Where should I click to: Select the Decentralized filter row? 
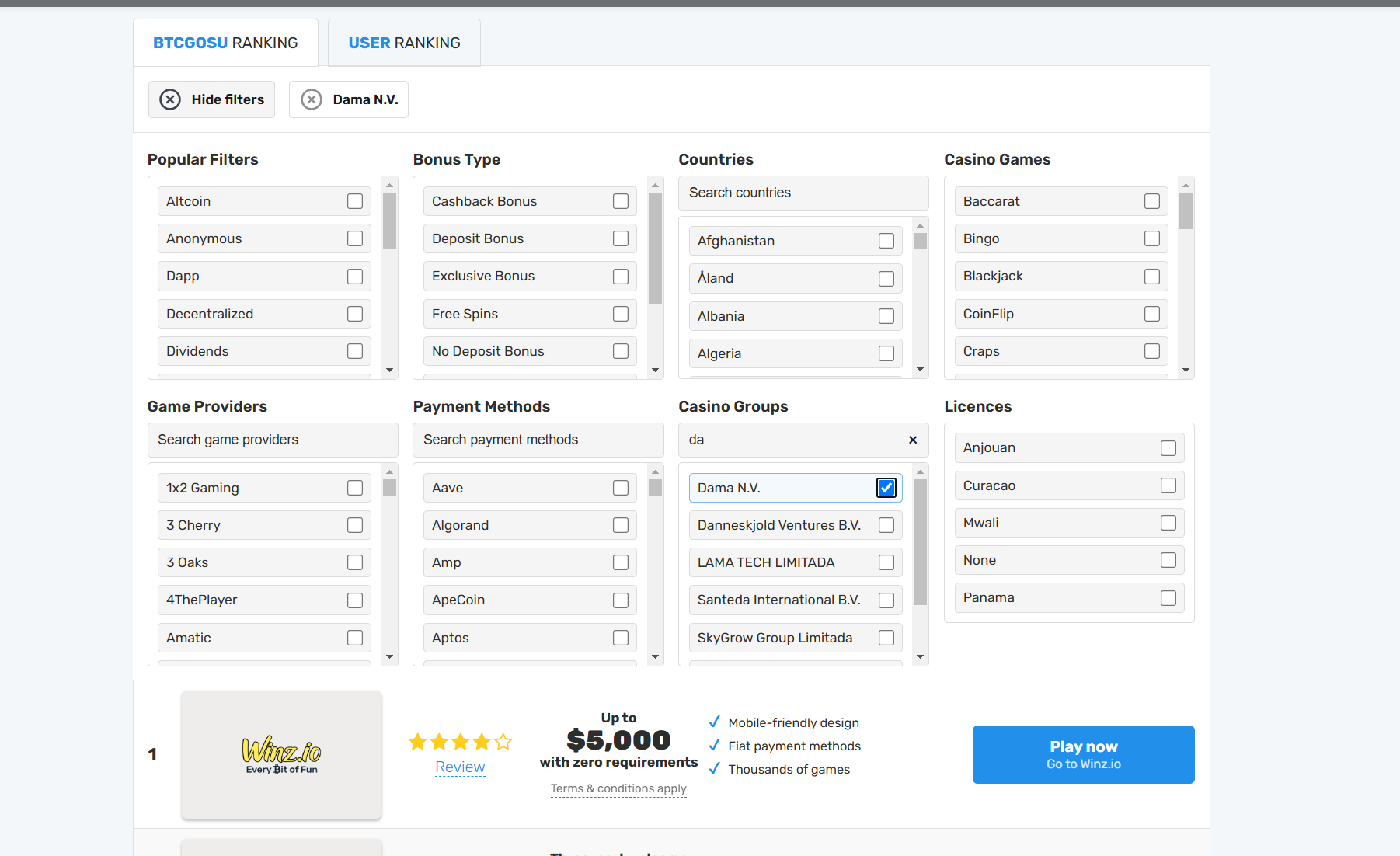264,314
